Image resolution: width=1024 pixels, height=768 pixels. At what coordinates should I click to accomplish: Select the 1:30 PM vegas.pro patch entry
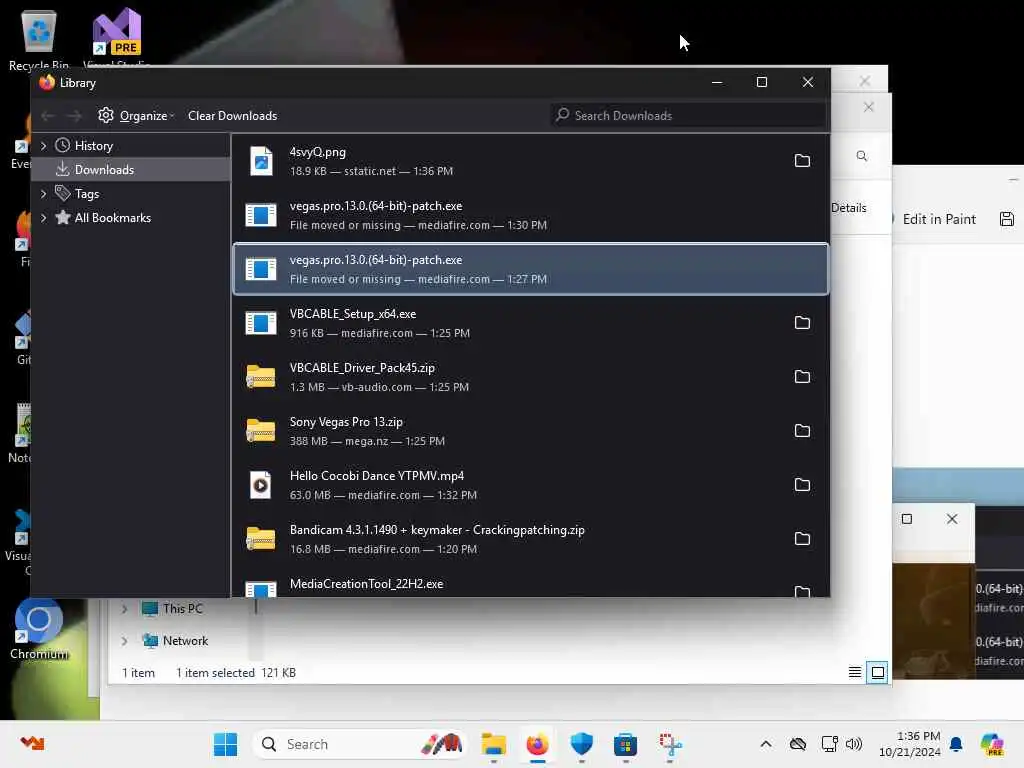click(x=531, y=215)
